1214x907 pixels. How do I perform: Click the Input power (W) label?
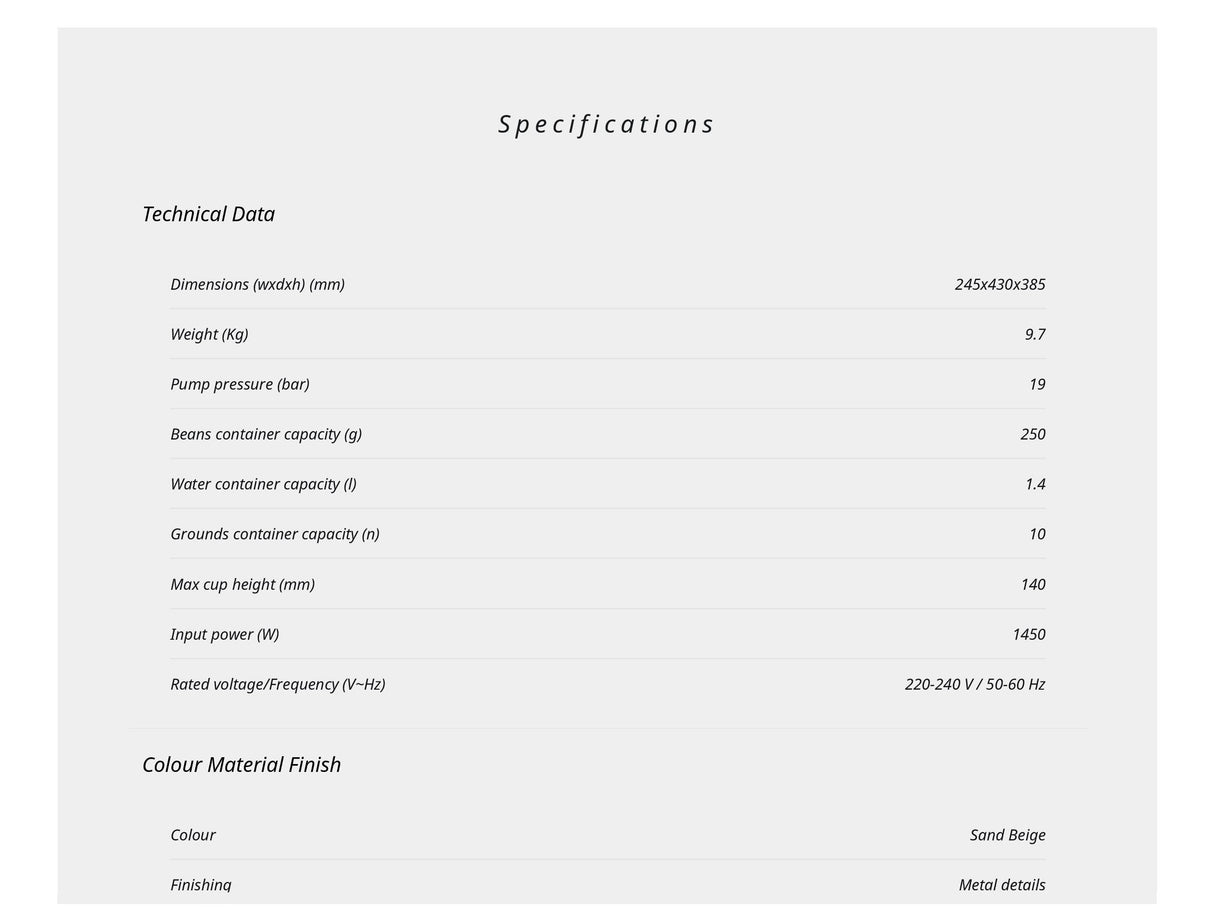(224, 634)
